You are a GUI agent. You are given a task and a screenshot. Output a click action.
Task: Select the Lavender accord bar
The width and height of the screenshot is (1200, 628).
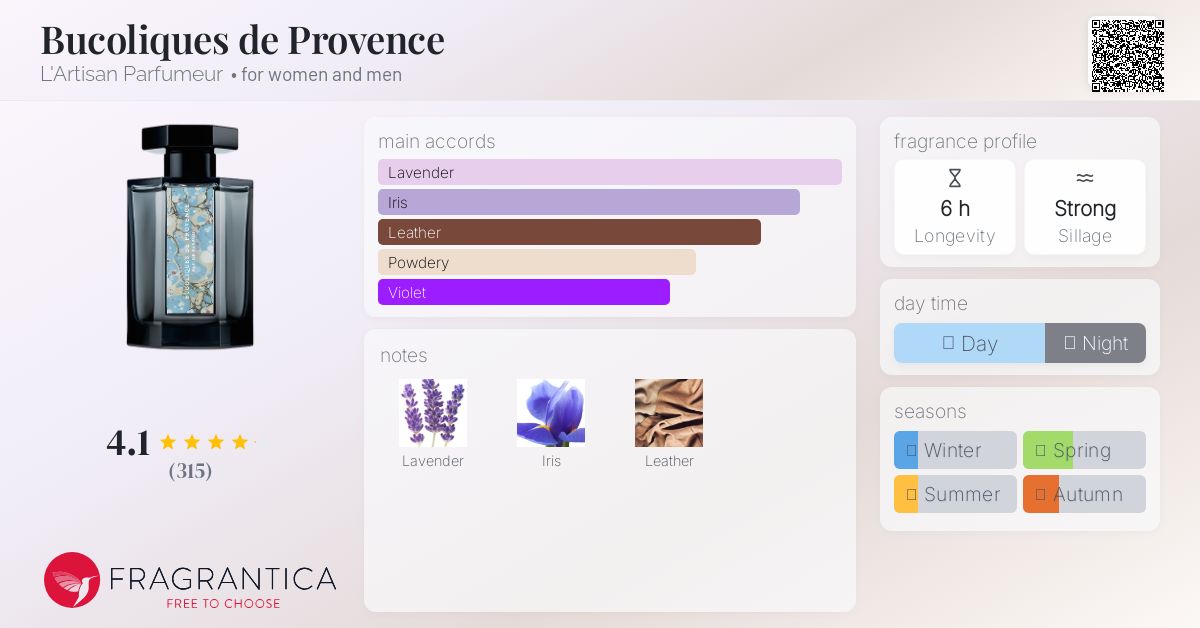tap(610, 172)
